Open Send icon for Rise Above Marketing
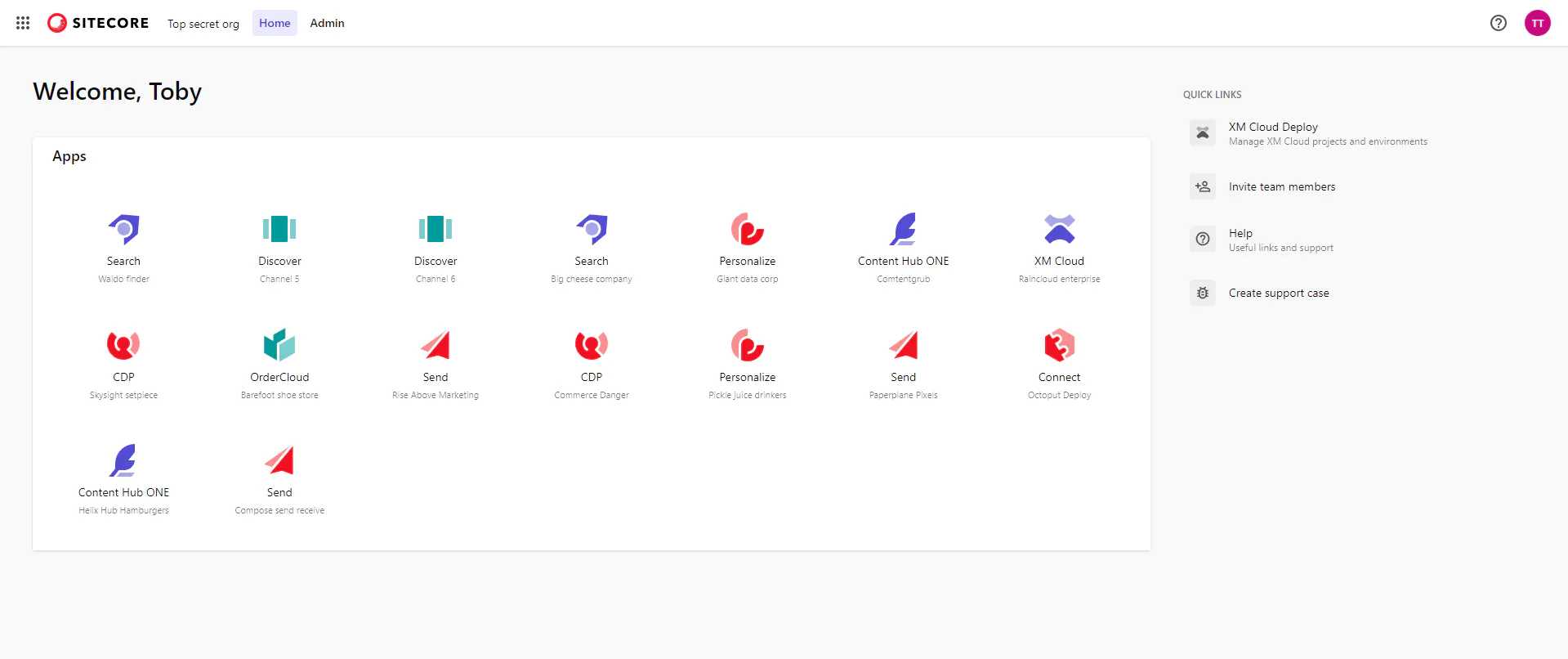 [436, 345]
